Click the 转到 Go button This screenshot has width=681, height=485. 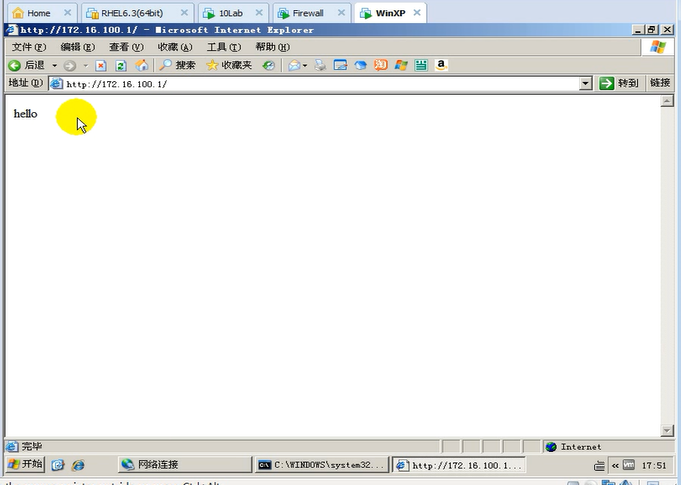click(x=620, y=84)
